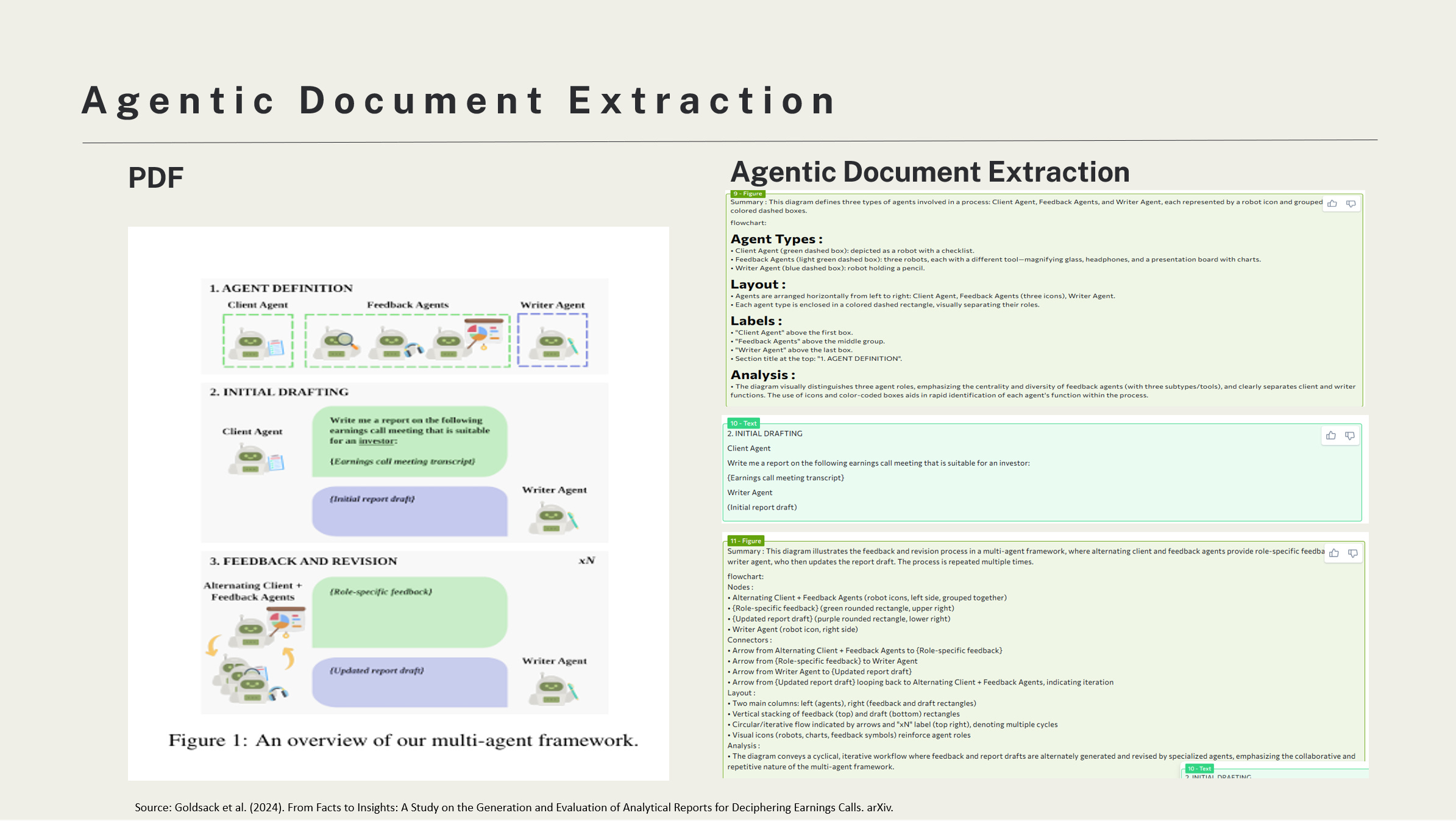Click the Goldsack et al. source citation
The image size is (1456, 821).
(513, 807)
